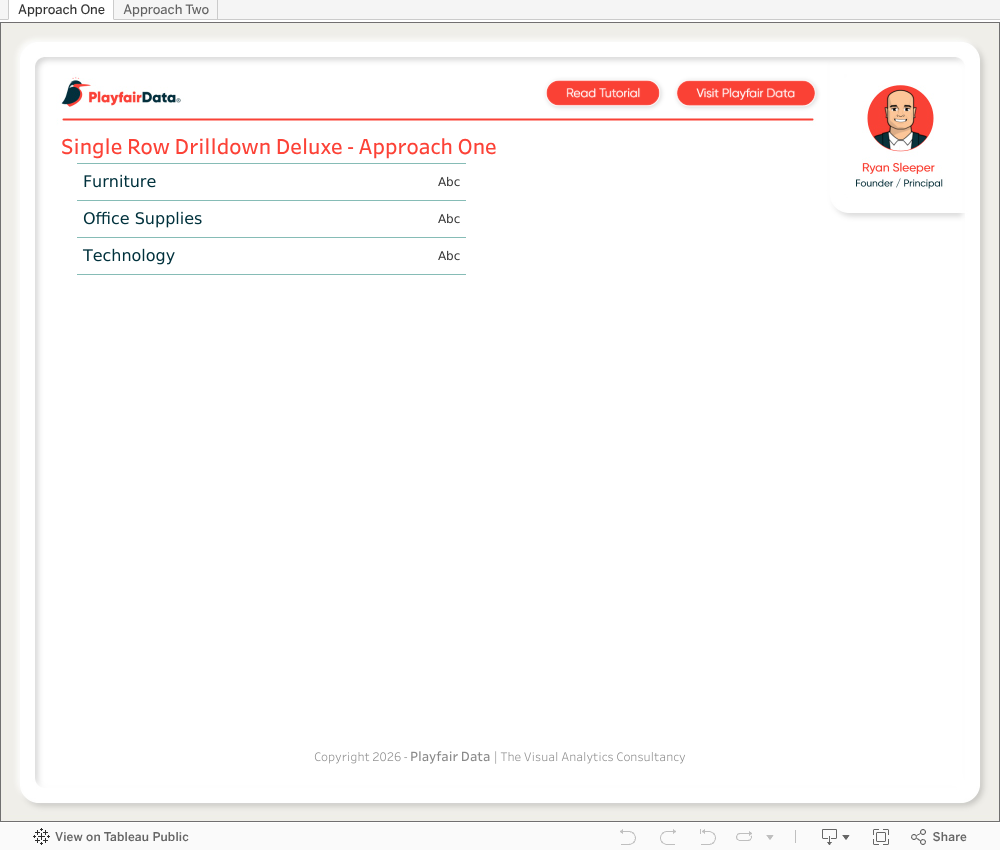Click the Playfair Data logo

tap(121, 94)
